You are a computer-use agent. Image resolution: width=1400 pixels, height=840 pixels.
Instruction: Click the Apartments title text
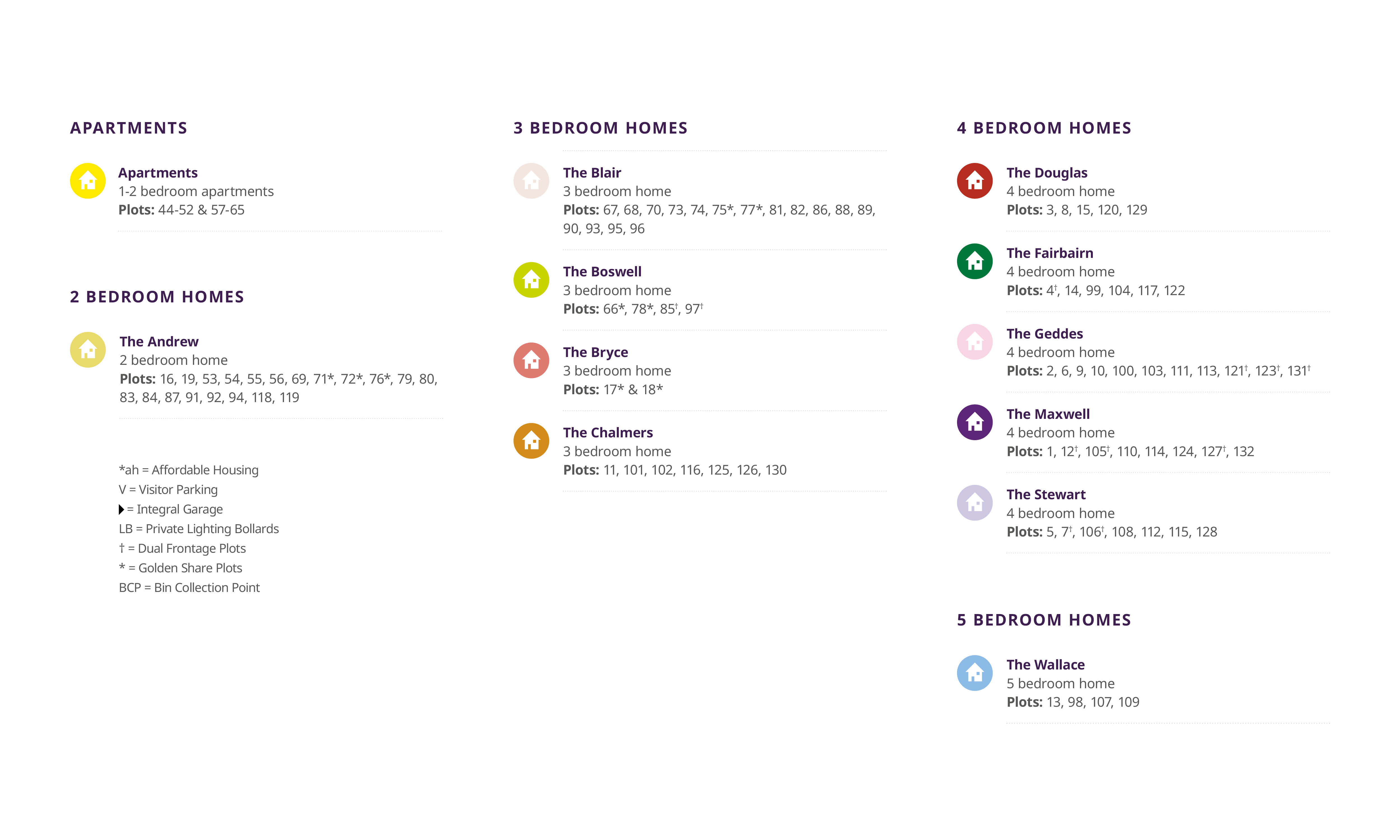pyautogui.click(x=158, y=173)
